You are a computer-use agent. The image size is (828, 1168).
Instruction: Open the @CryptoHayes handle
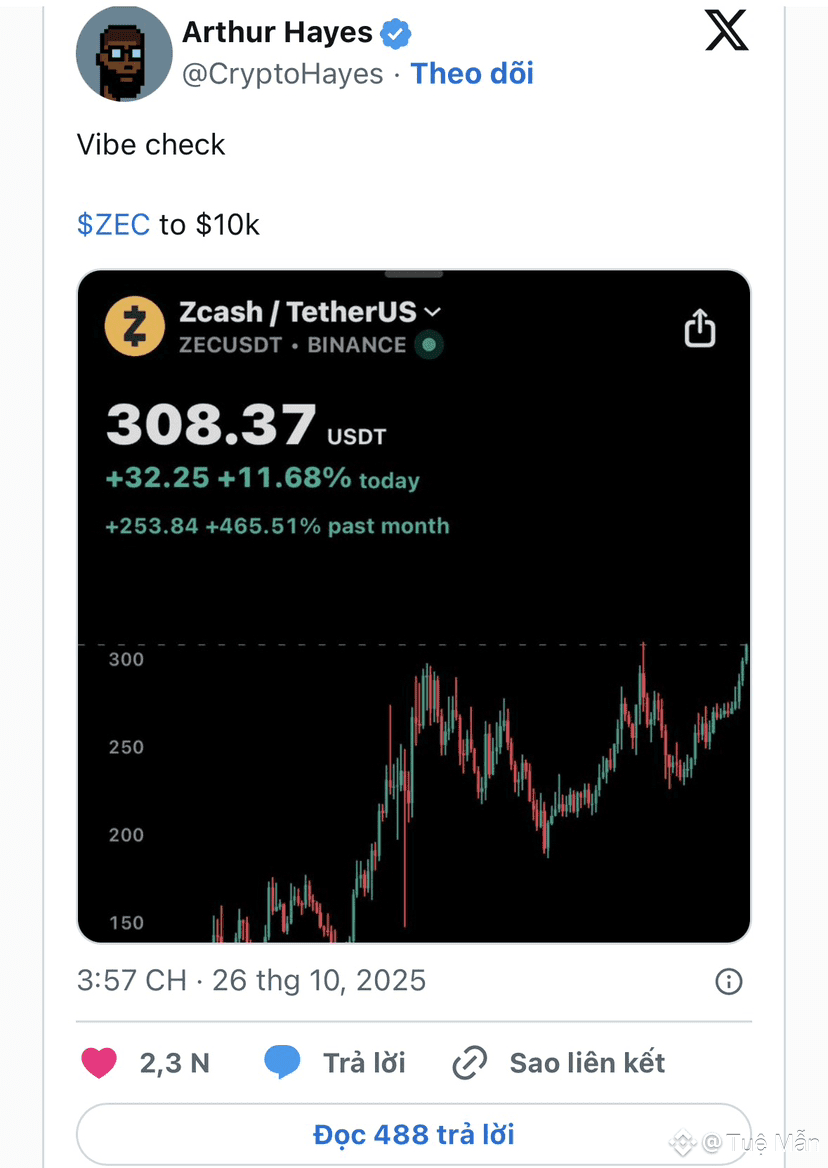(x=283, y=74)
